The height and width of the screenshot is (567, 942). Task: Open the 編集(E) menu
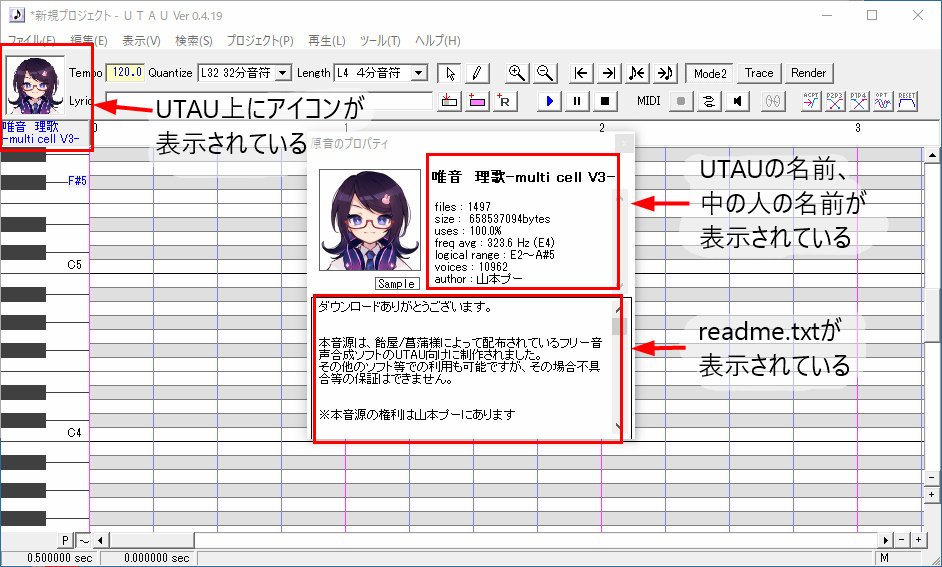point(88,40)
